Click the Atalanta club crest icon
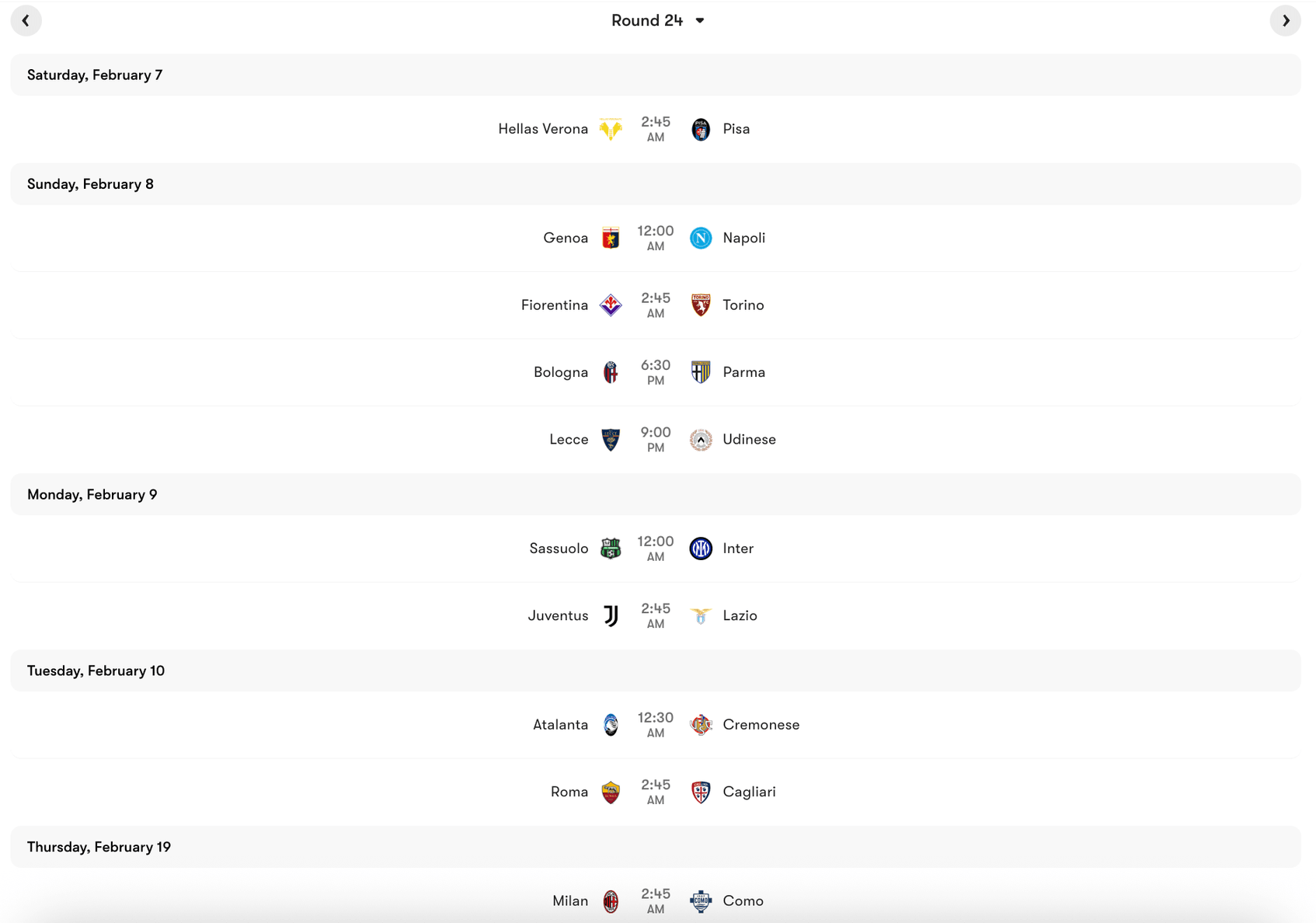The height and width of the screenshot is (923, 1316). [611, 724]
